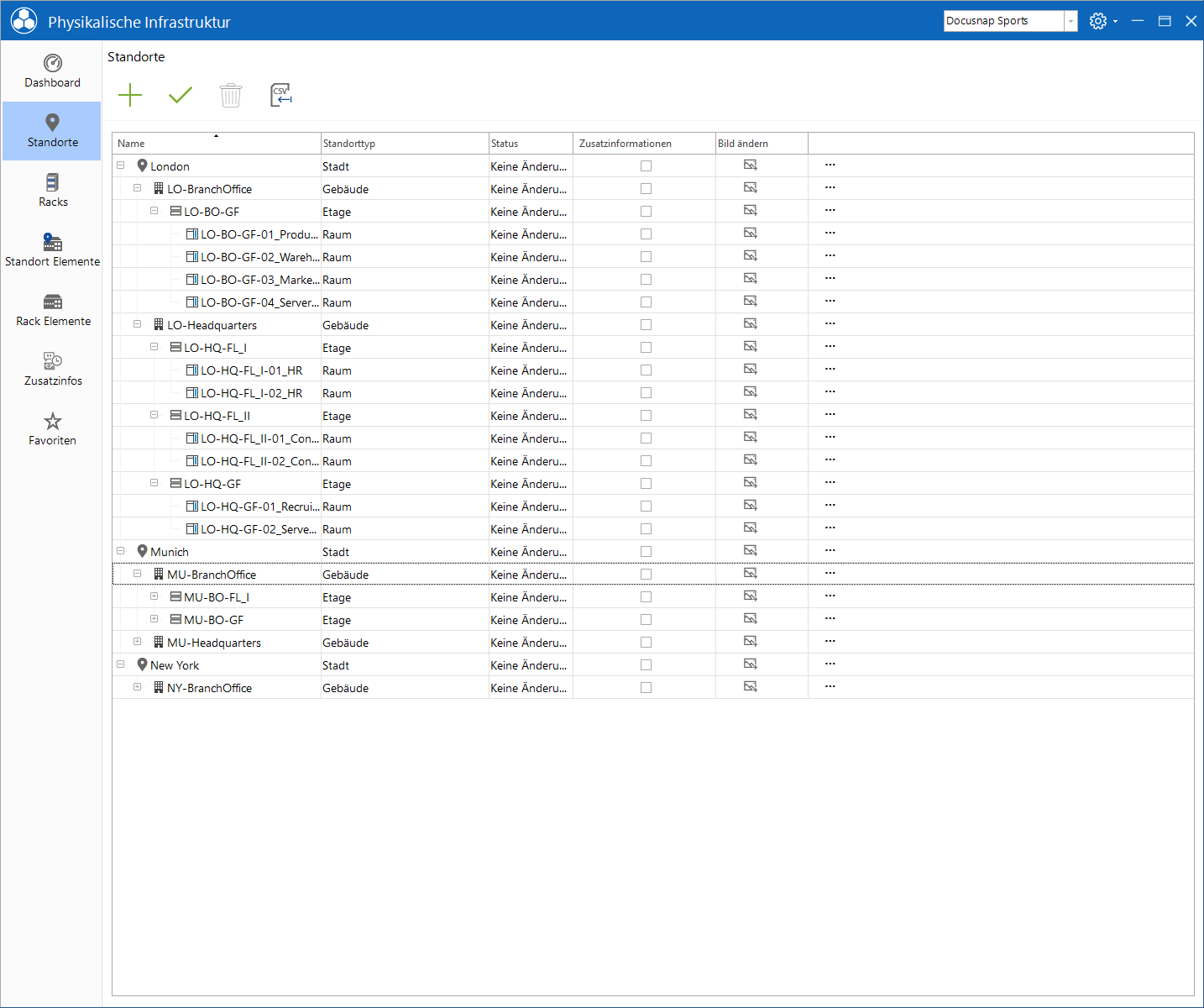Click the LO-HQ-FL_I floor icon

coord(175,347)
